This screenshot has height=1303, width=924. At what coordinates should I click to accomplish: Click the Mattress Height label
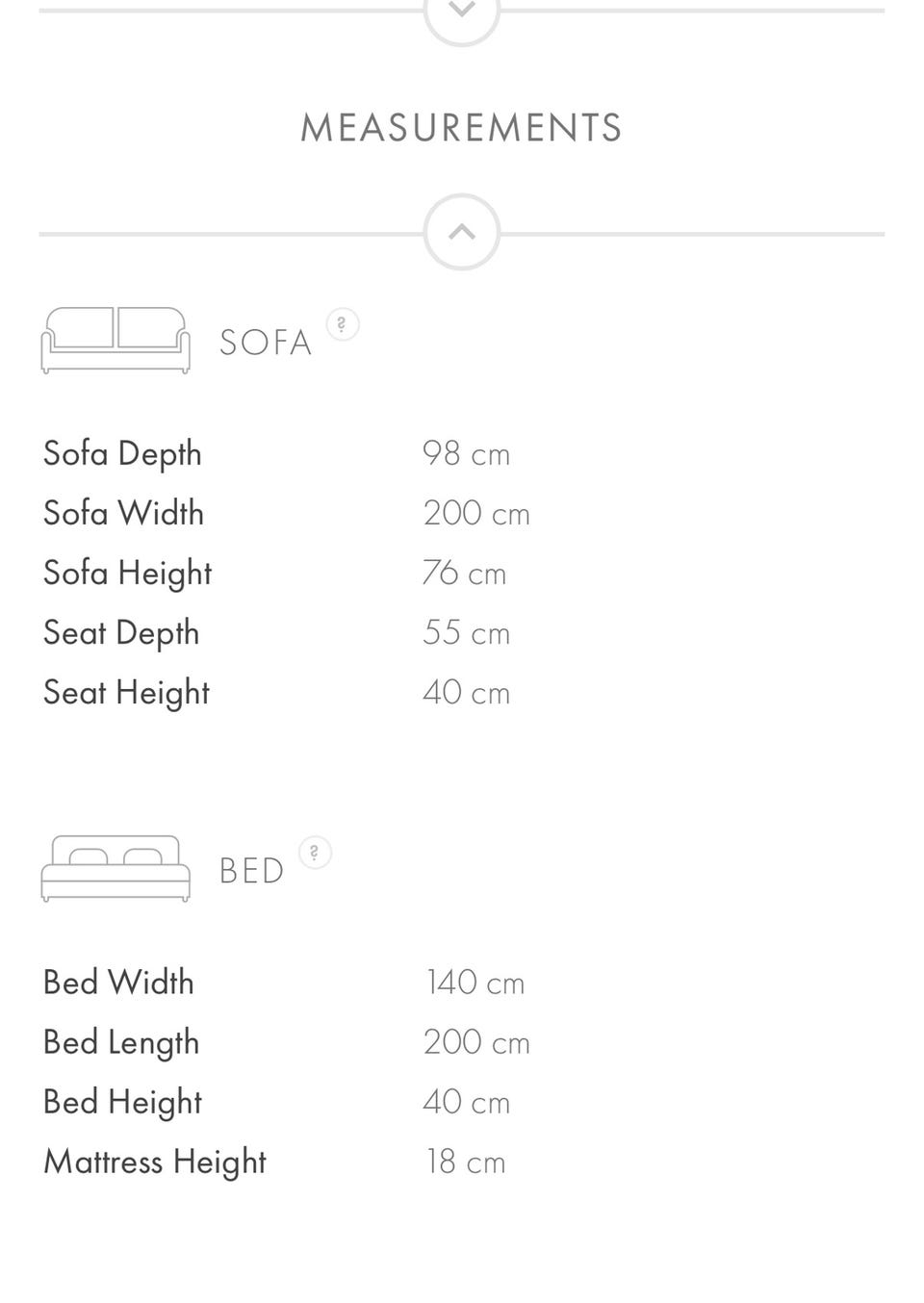[x=155, y=1162]
